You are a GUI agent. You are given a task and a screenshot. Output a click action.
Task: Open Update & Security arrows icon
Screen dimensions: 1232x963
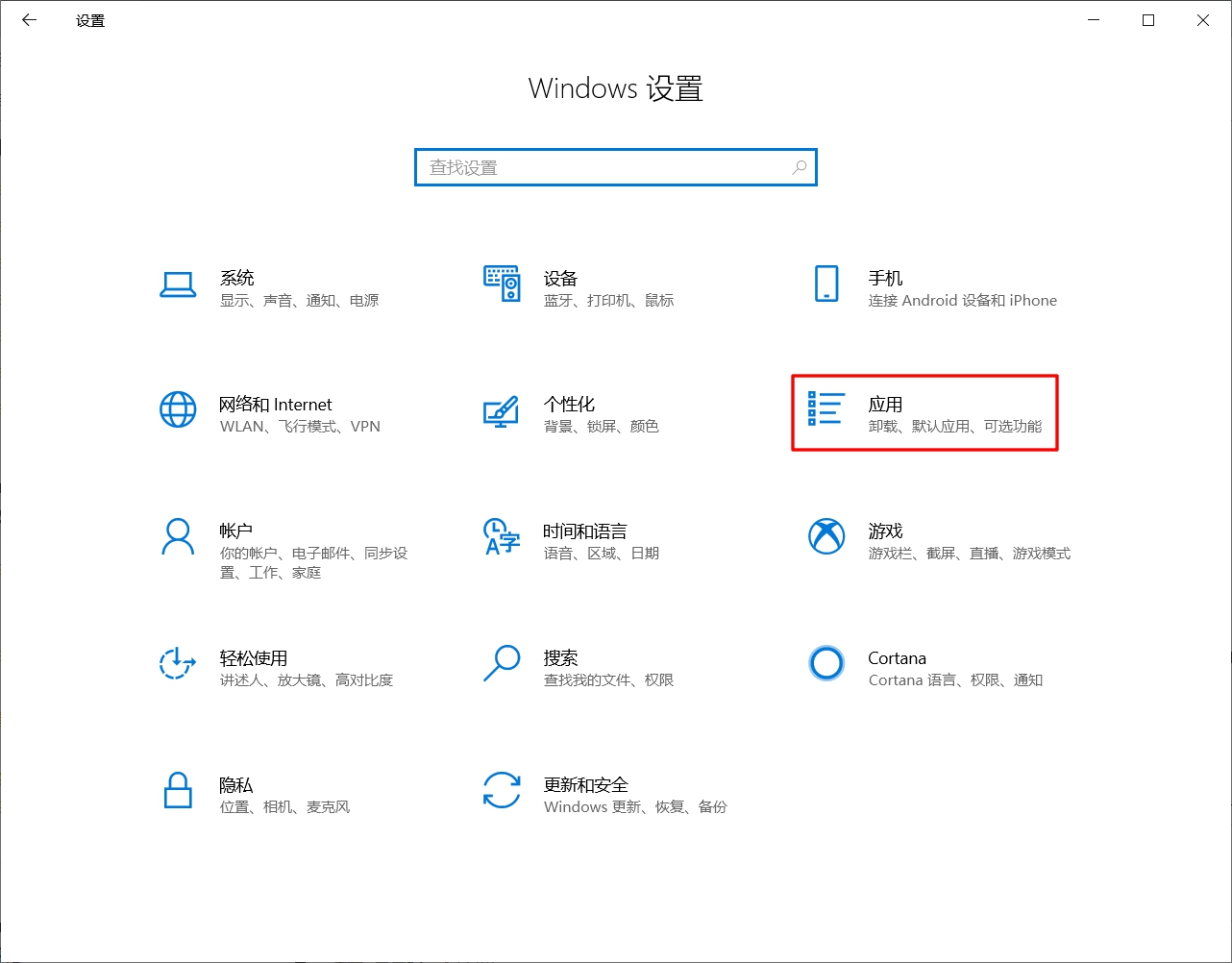click(502, 791)
